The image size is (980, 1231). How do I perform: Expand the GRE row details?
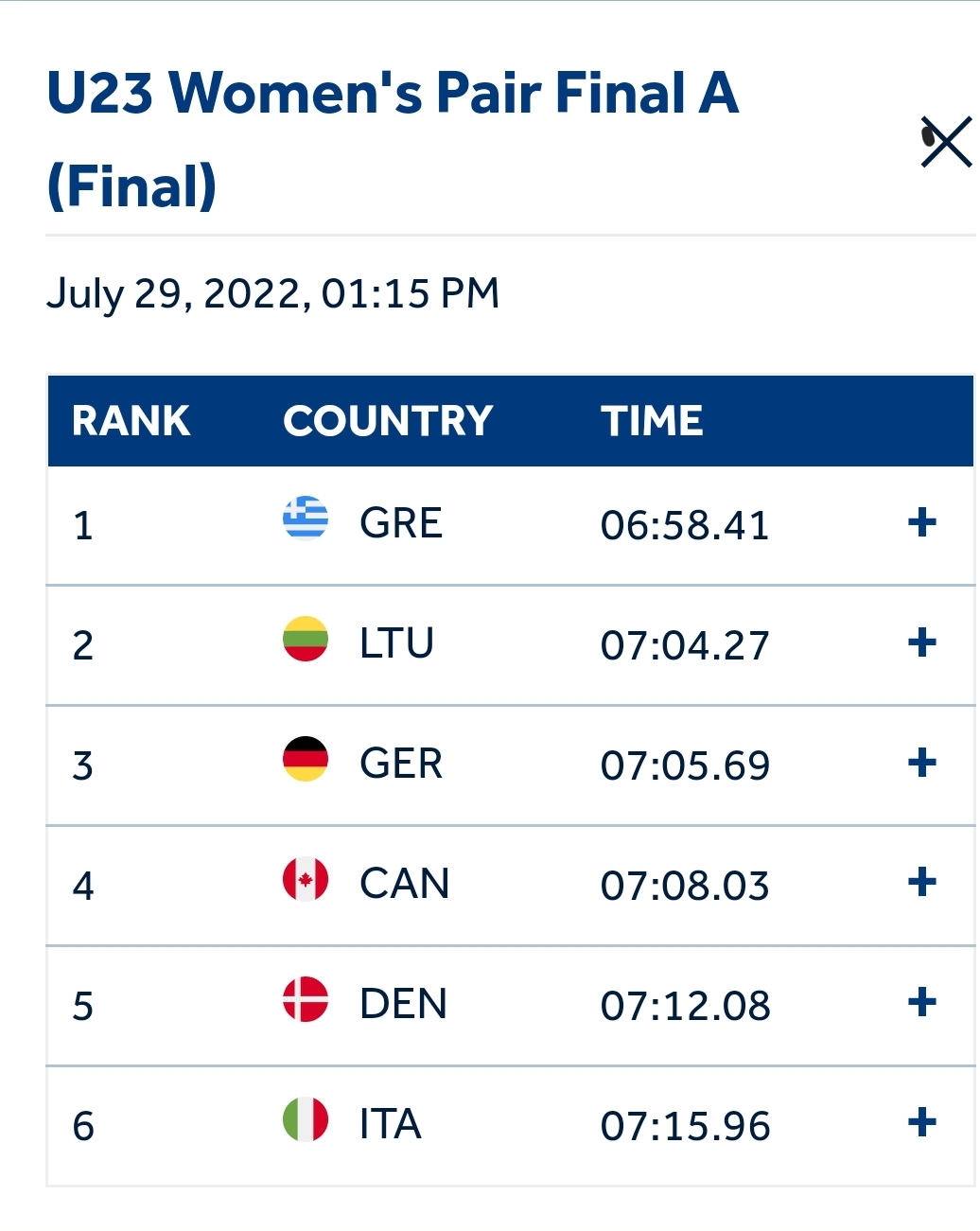click(921, 522)
